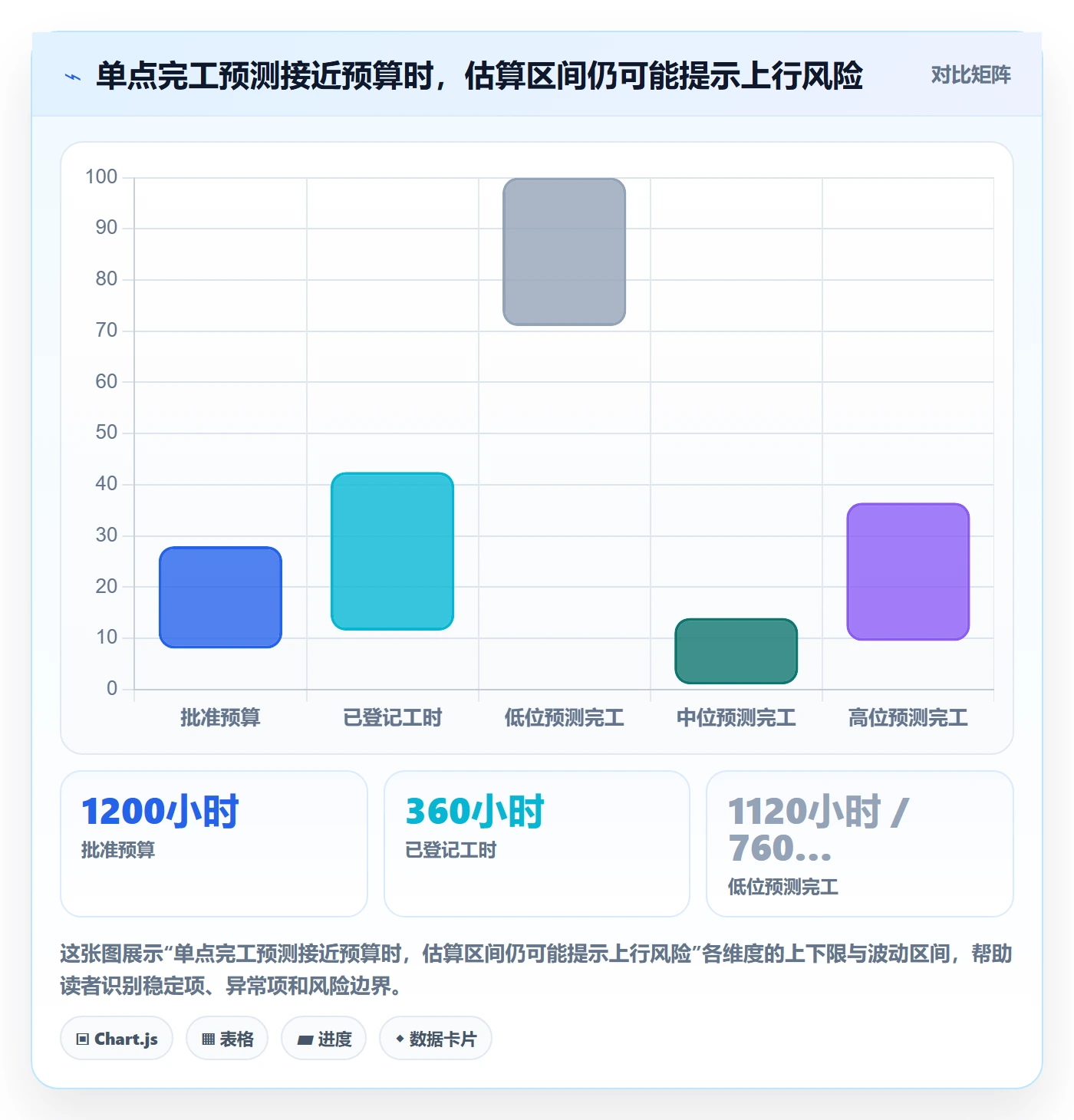Click the 1200小时 value in the first card
The height and width of the screenshot is (1120, 1074).
tap(160, 812)
